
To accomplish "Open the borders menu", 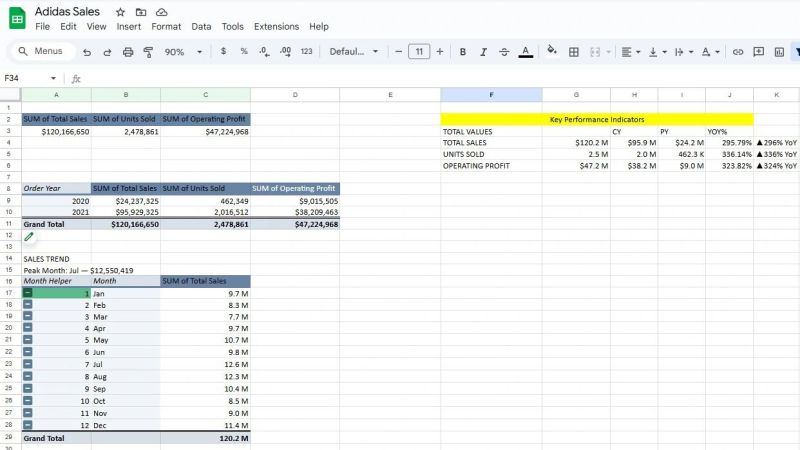I will tap(573, 52).
